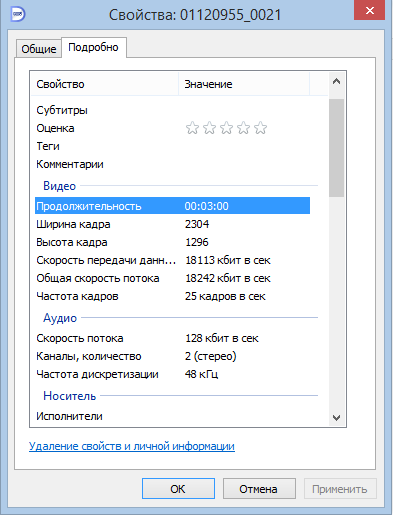Click the 25 кадров в сек value
The width and height of the screenshot is (393, 515).
(x=225, y=296)
